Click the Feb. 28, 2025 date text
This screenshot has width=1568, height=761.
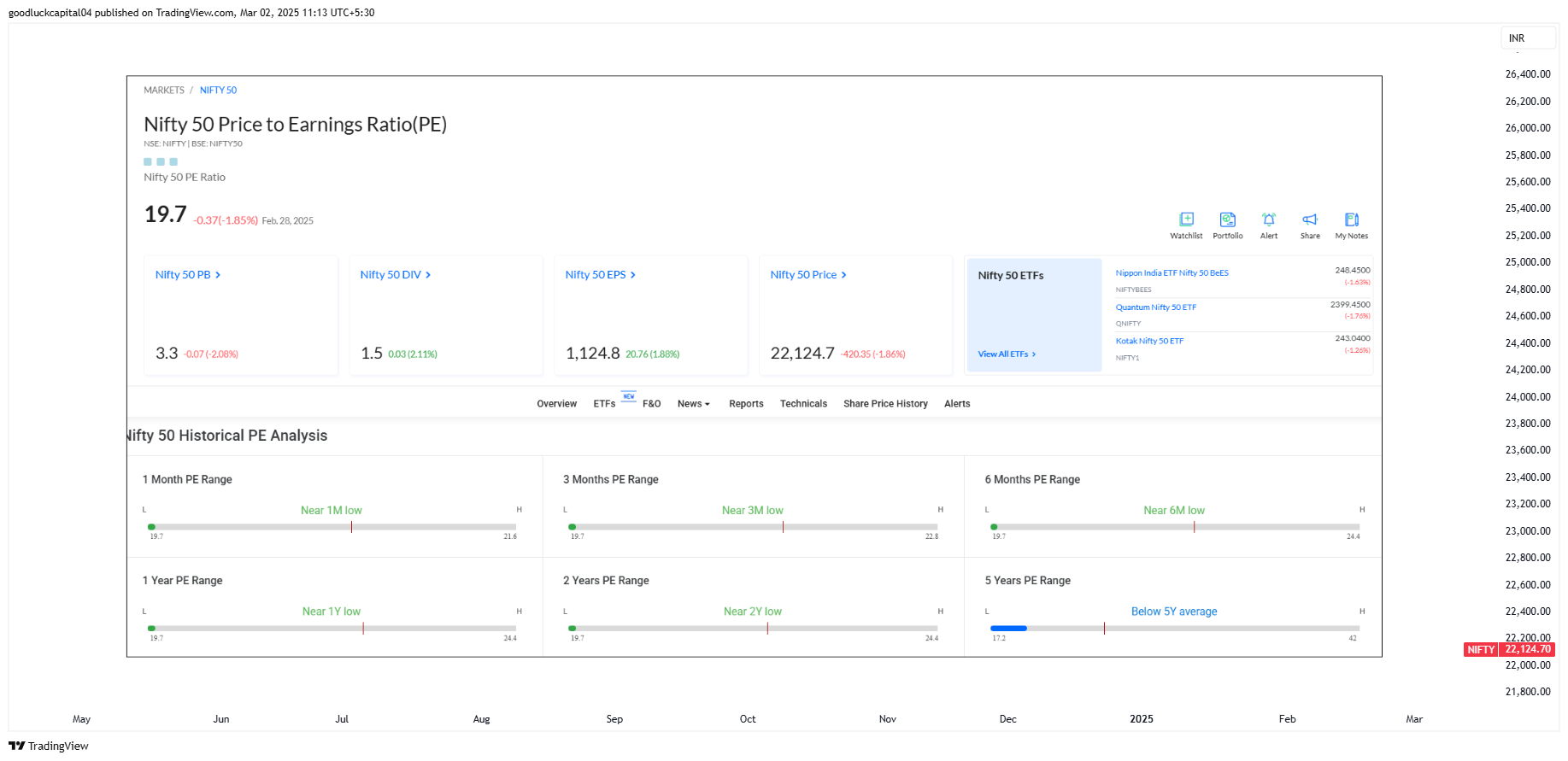(288, 221)
